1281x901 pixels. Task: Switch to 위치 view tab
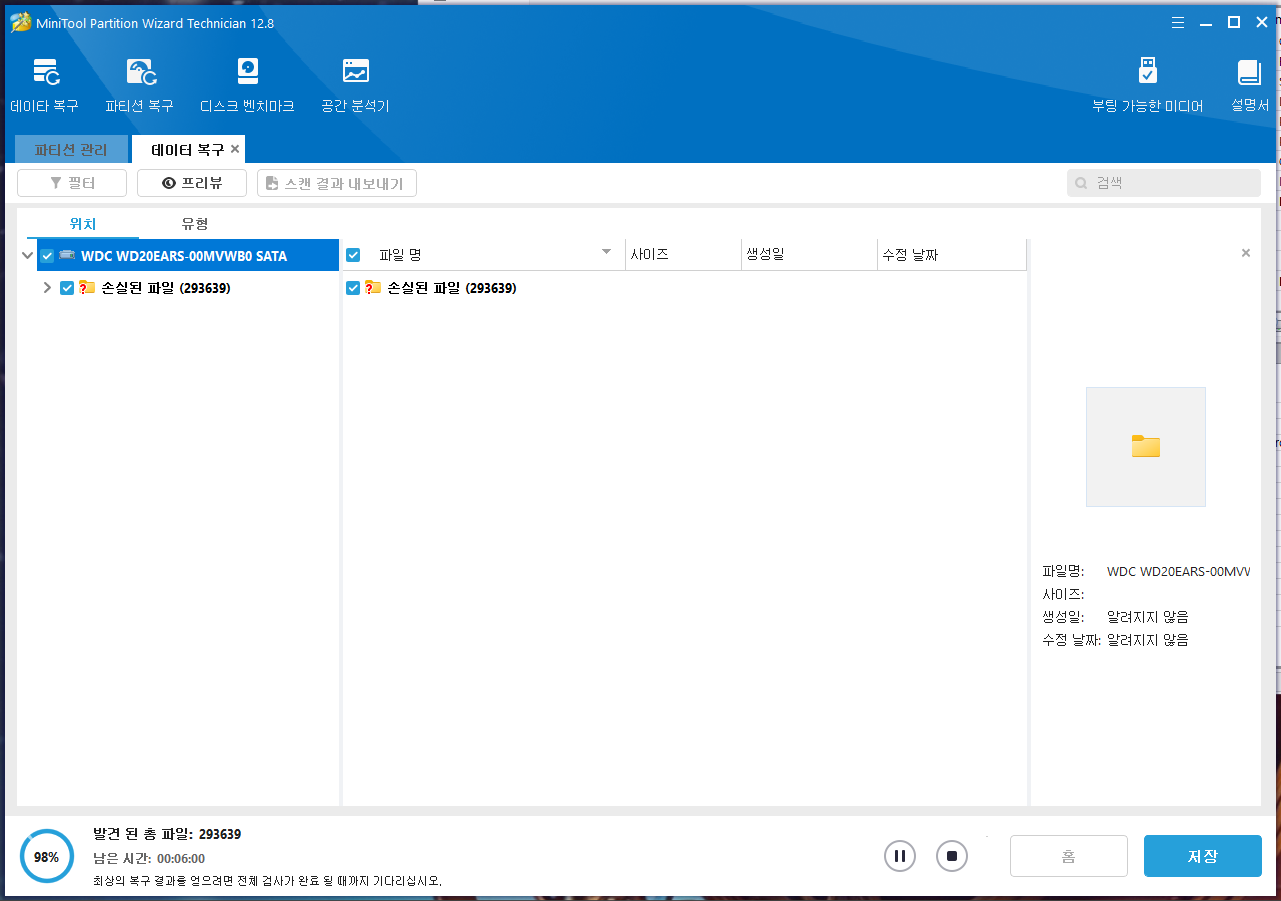(83, 224)
